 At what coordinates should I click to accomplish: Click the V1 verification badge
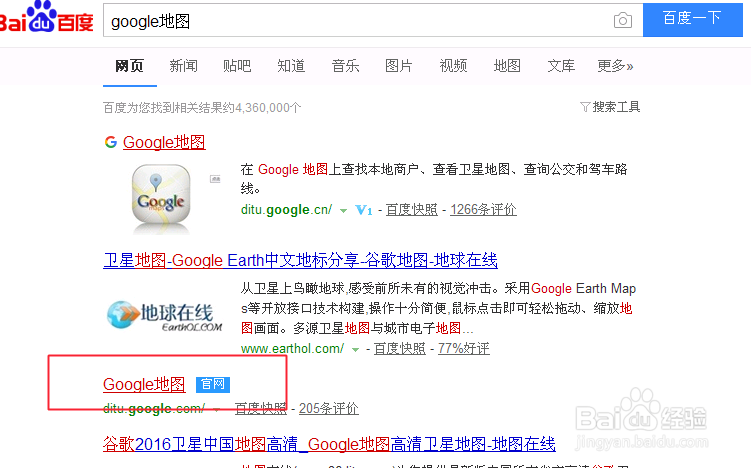(x=364, y=210)
